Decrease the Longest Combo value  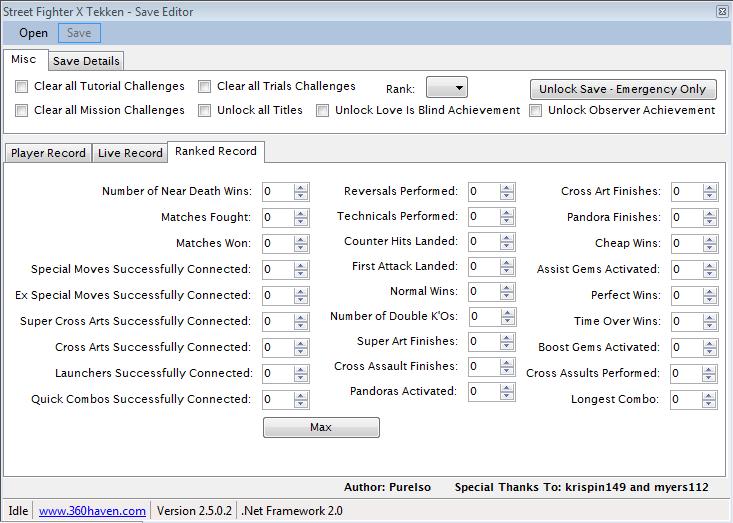710,403
